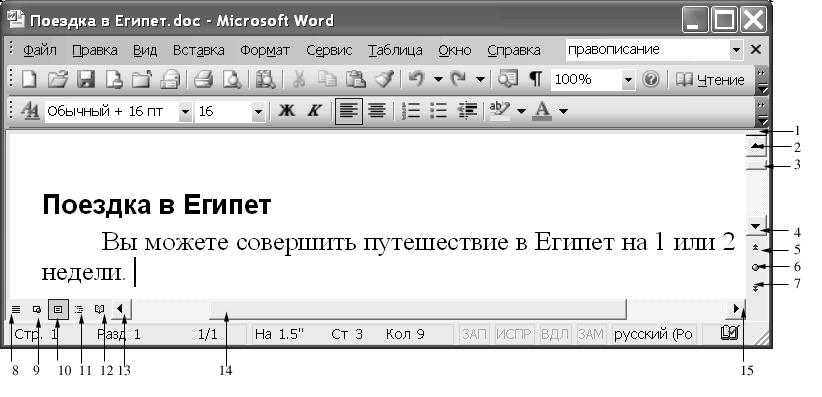Align text to the left
The width and height of the screenshot is (822, 397).
(348, 111)
